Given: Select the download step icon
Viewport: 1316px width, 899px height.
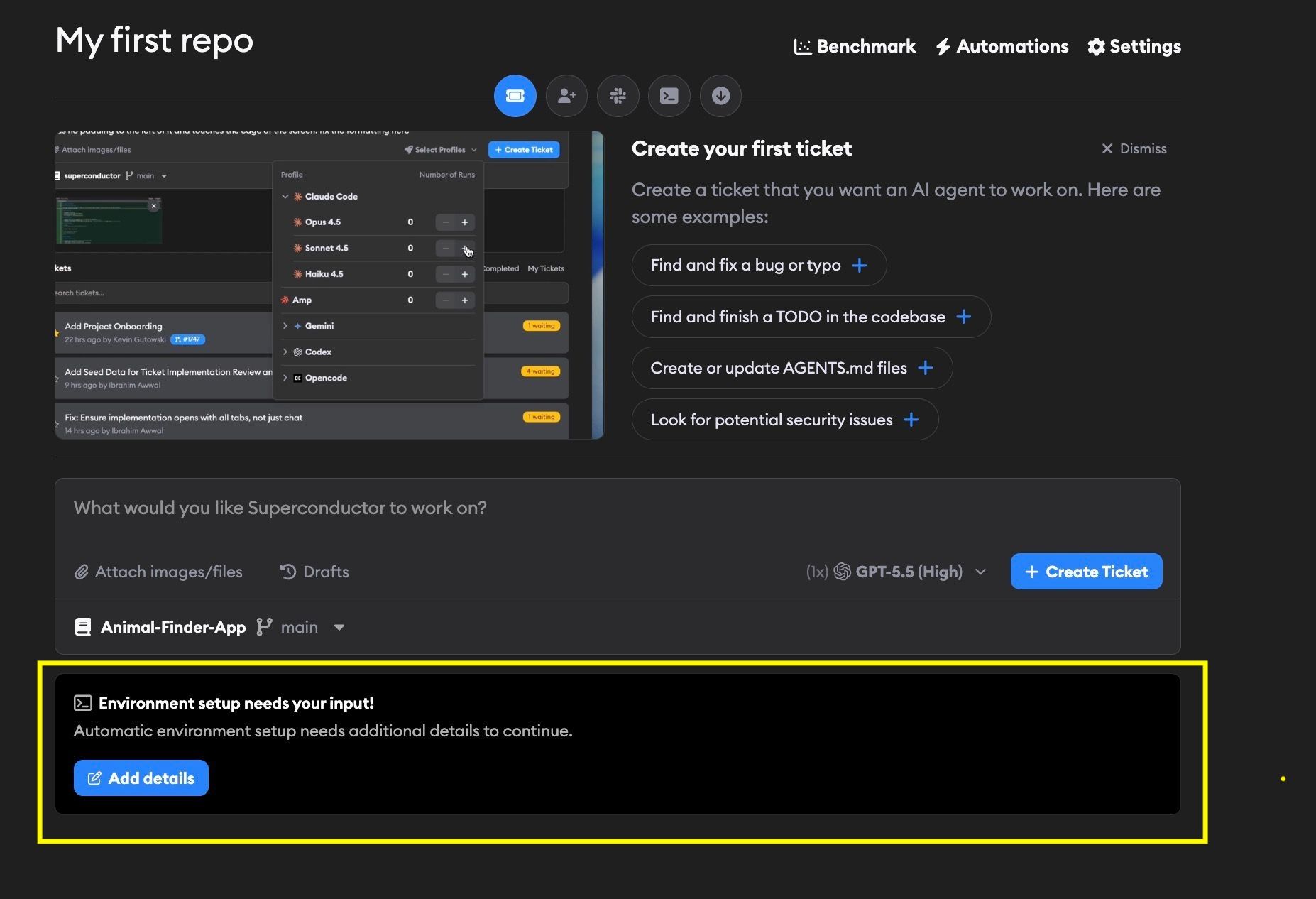Looking at the screenshot, I should pos(720,96).
